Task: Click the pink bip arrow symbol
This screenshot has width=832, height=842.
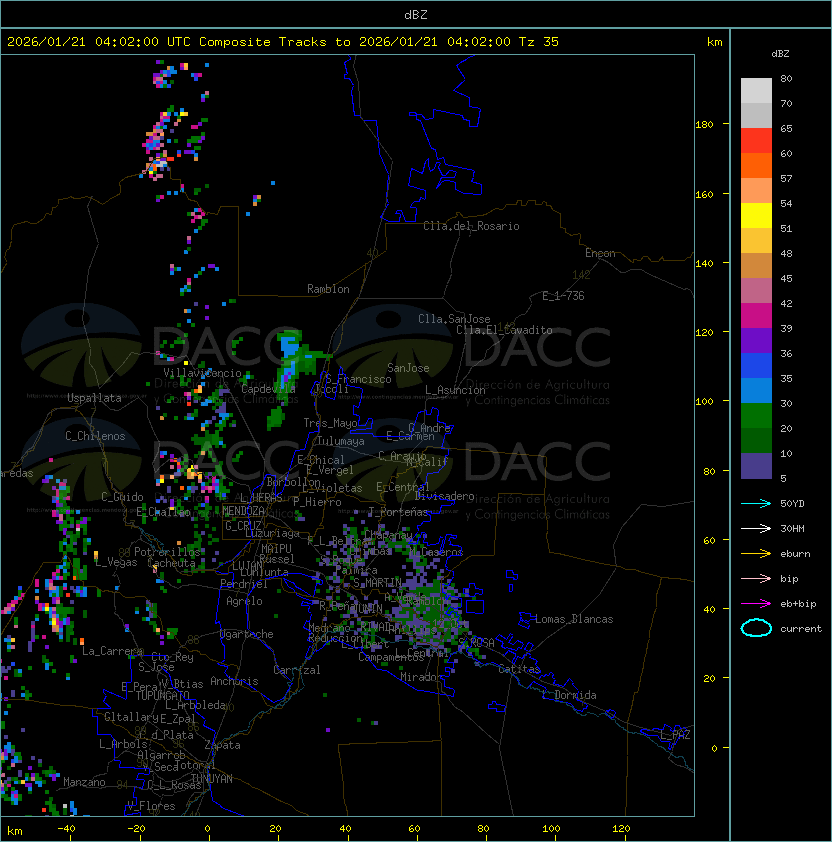Action: point(756,579)
